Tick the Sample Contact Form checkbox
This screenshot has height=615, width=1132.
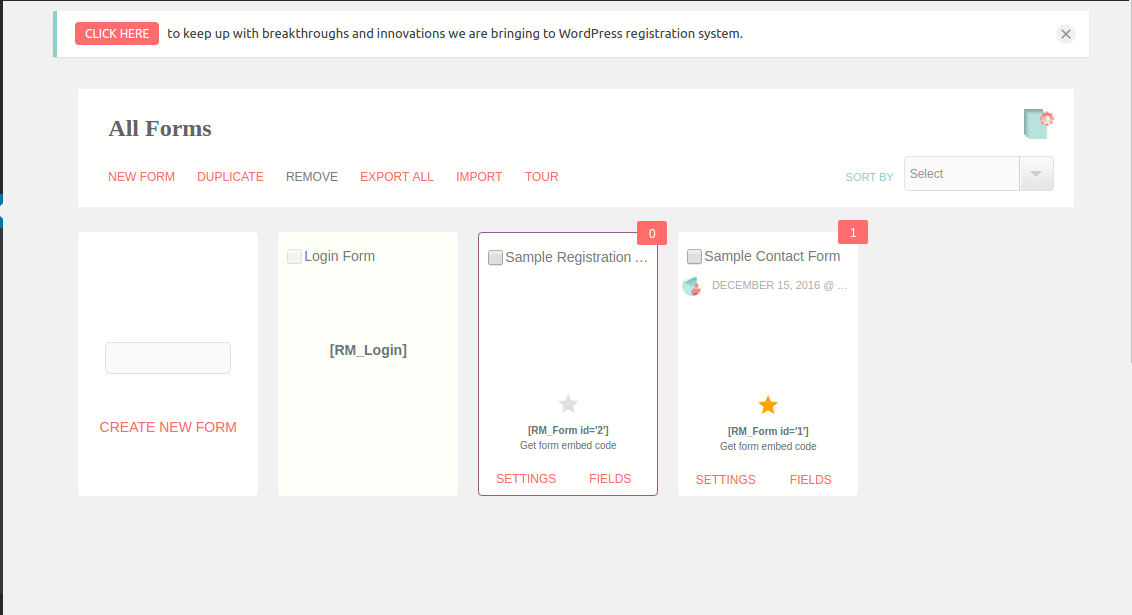click(x=694, y=256)
